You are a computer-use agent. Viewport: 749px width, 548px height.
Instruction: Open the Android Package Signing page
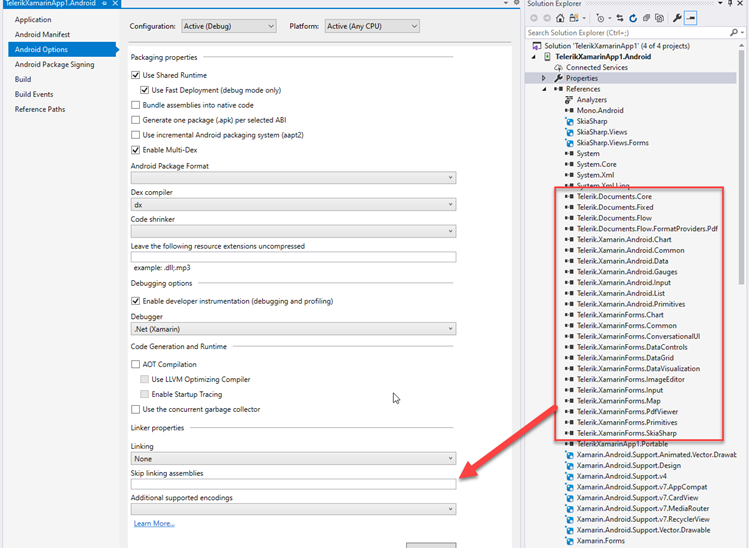click(x=54, y=64)
